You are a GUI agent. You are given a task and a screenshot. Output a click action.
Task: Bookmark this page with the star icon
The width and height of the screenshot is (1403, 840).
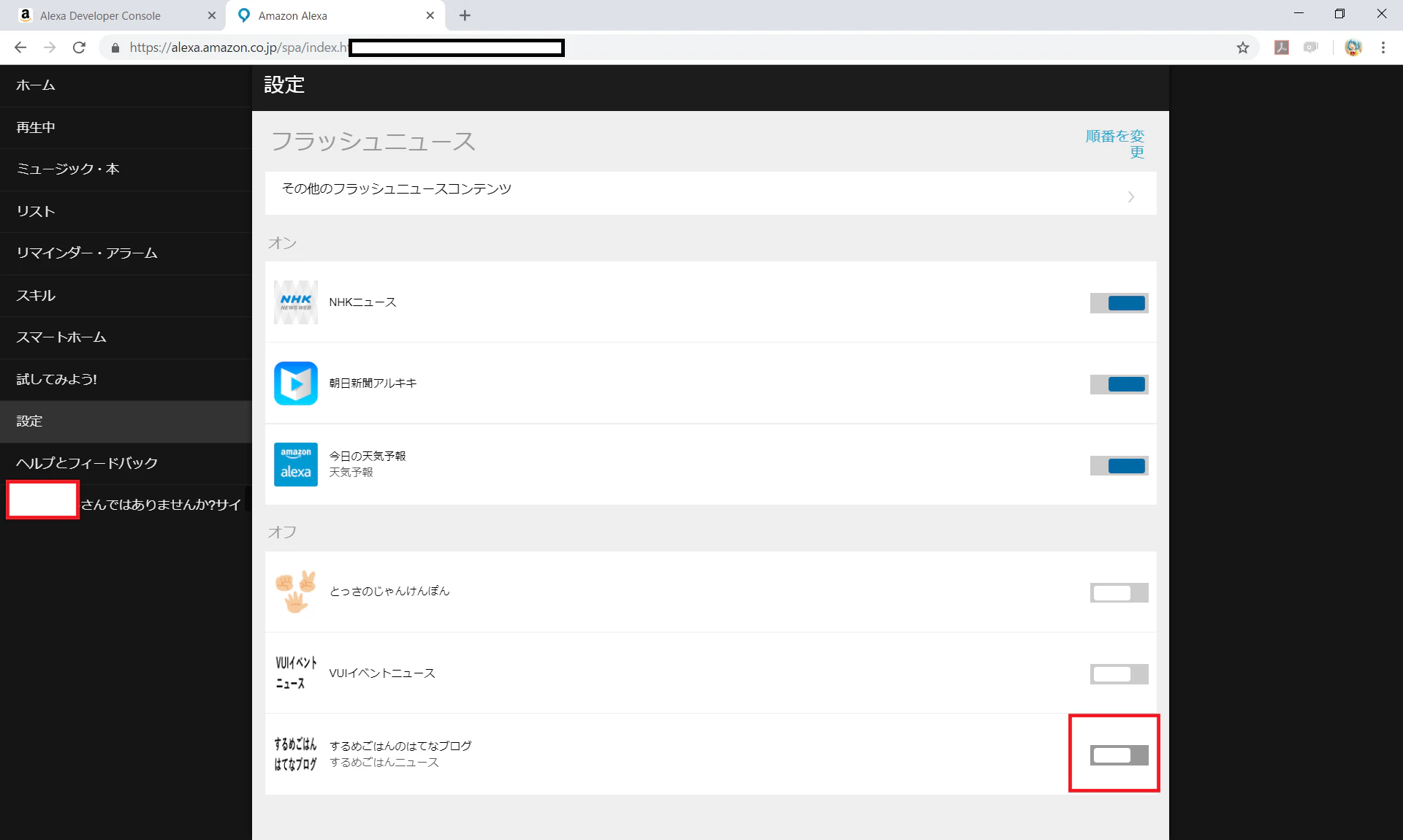(x=1242, y=47)
